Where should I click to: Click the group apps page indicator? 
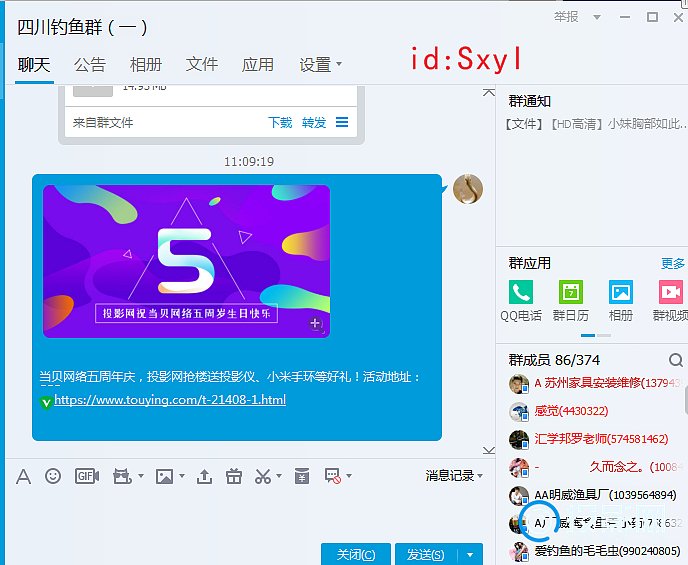(596, 336)
